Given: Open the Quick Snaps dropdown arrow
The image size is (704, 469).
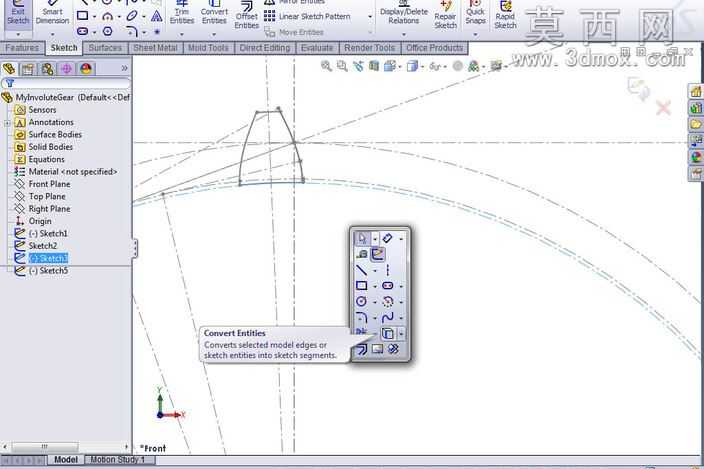Looking at the screenshot, I should click(x=475, y=35).
